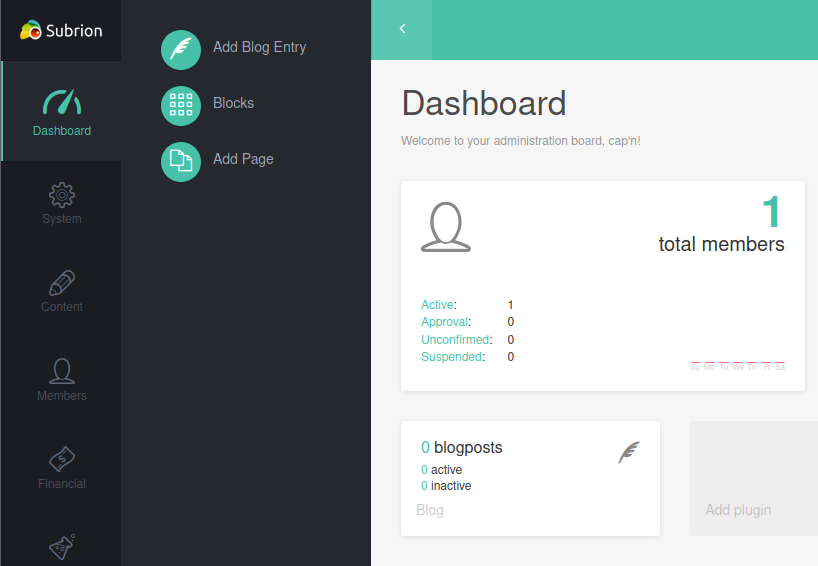The width and height of the screenshot is (818, 566).
Task: Collapse the sidebar with the chevron button
Action: point(402,29)
